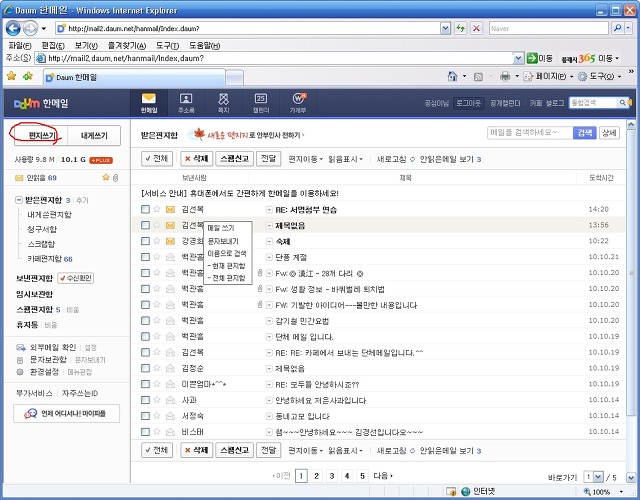Open the 주소록 address book icon
This screenshot has height=500, width=640.
coord(185,102)
